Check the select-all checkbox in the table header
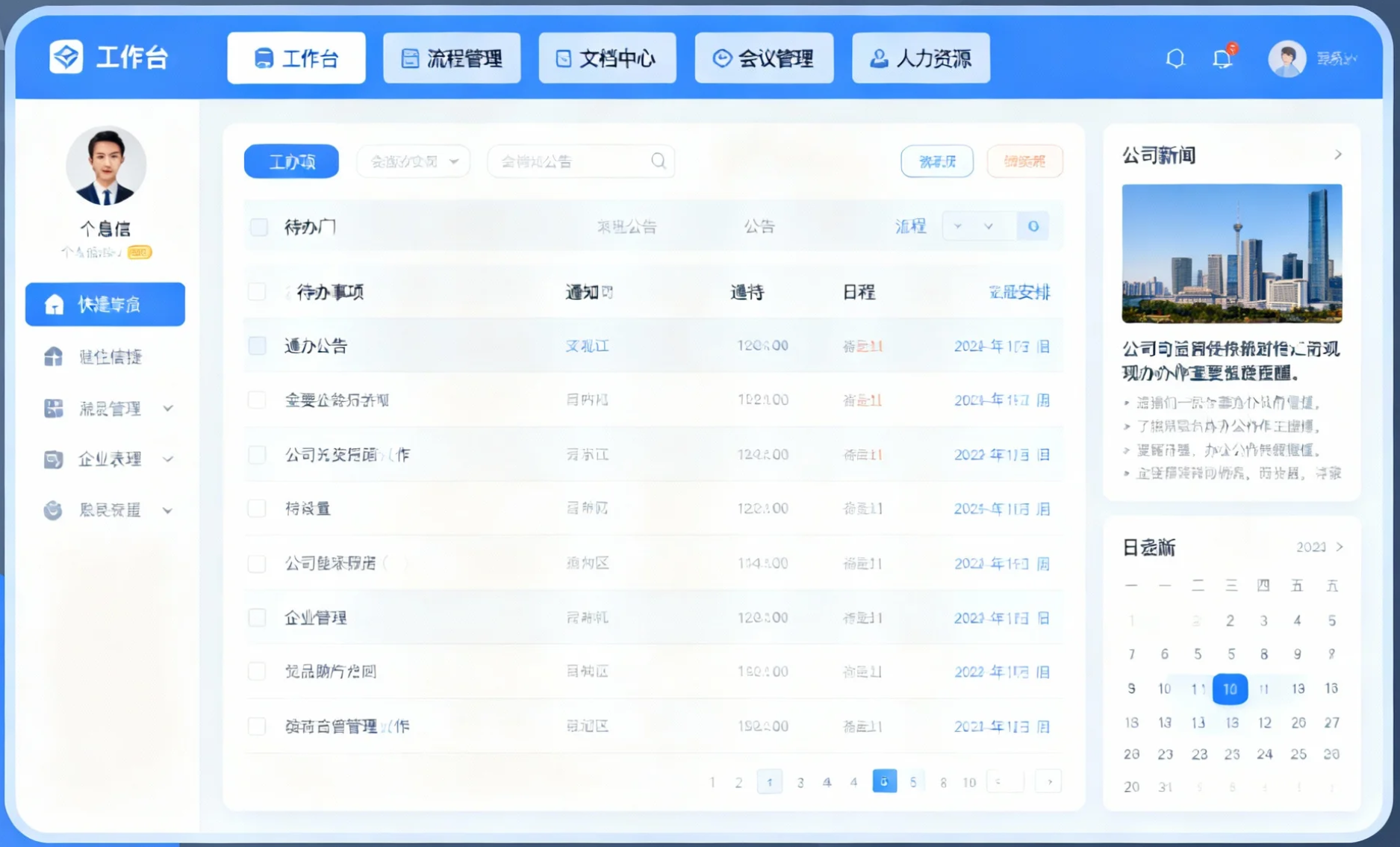Image resolution: width=1400 pixels, height=847 pixels. click(x=258, y=292)
